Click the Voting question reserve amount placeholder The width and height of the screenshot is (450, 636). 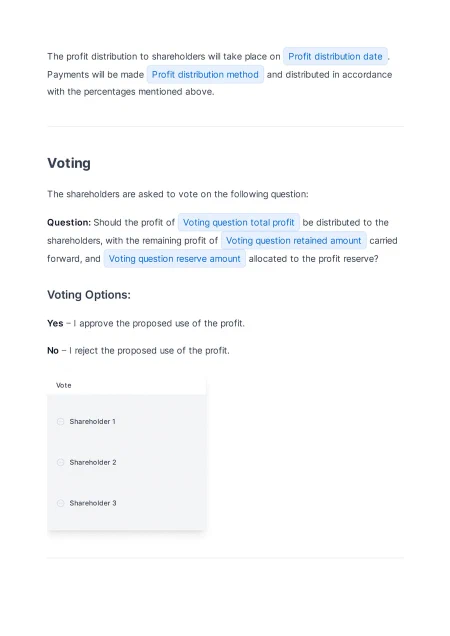174,259
